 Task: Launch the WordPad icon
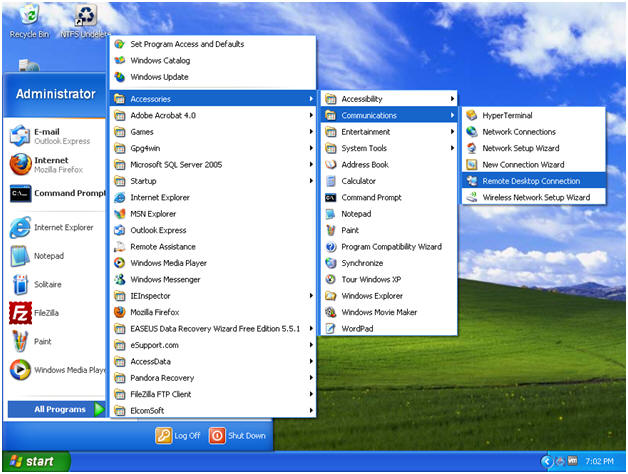pyautogui.click(x=330, y=329)
